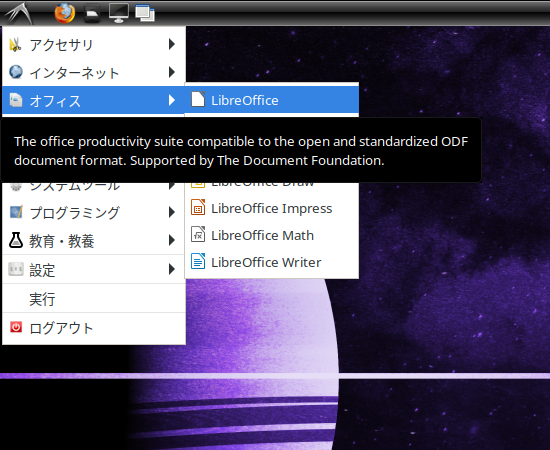550x450 pixels.
Task: Expand the オフィス submenu arrow
Action: click(172, 100)
